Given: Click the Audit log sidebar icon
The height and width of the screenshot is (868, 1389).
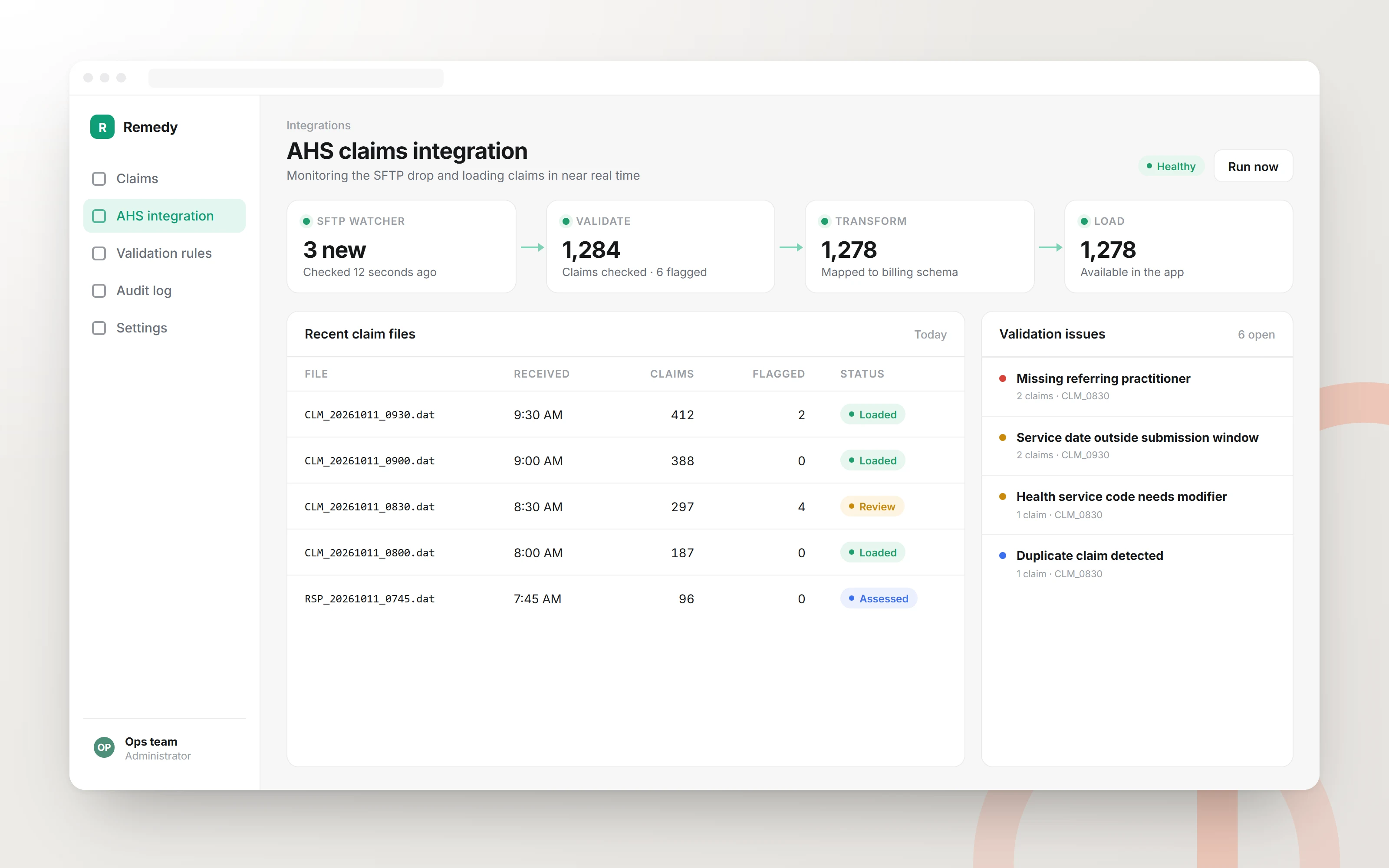Looking at the screenshot, I should [x=99, y=290].
